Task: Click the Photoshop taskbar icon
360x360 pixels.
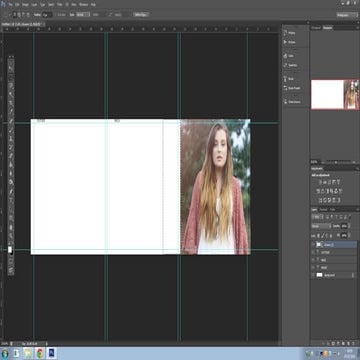Action: click(x=51, y=353)
